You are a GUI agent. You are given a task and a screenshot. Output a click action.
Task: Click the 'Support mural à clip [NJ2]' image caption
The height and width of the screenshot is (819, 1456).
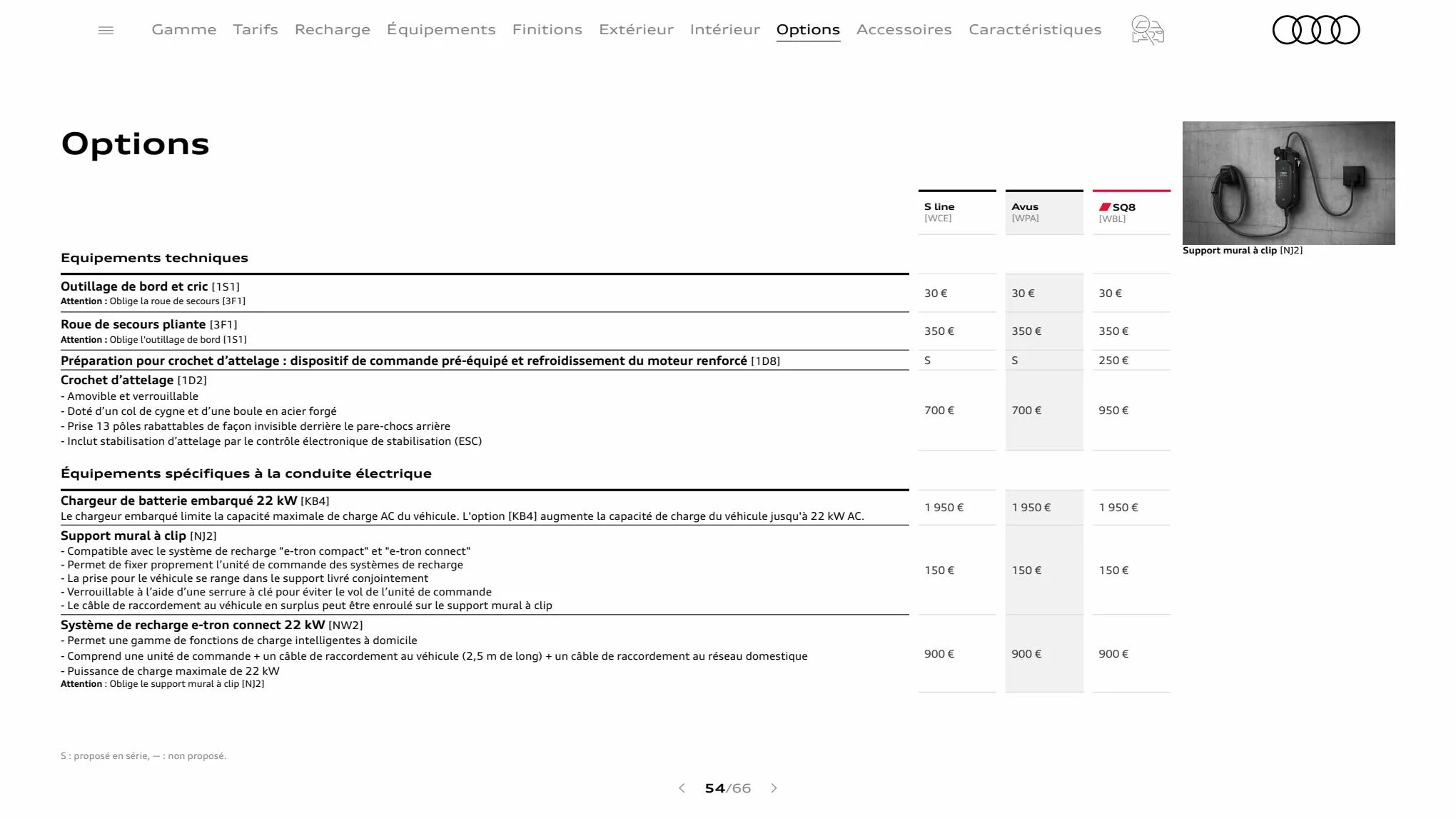1243,251
